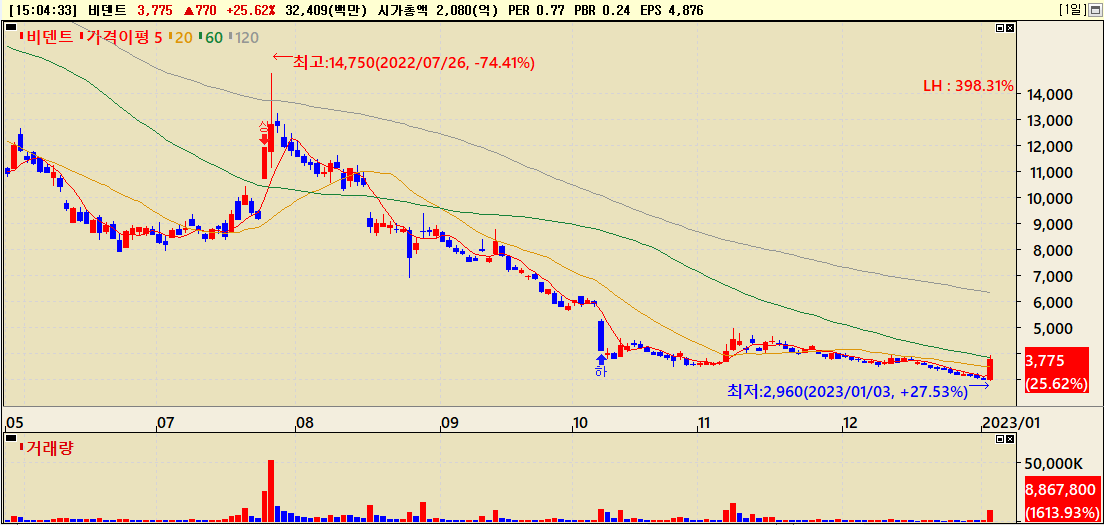Image resolution: width=1104 pixels, height=525 pixels.
Task: Click the orange 20-day moving average legend
Action: [x=182, y=37]
